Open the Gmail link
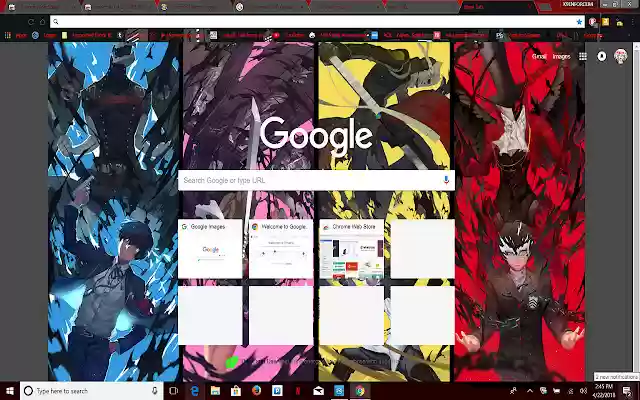This screenshot has width=640, height=400. pos(539,56)
